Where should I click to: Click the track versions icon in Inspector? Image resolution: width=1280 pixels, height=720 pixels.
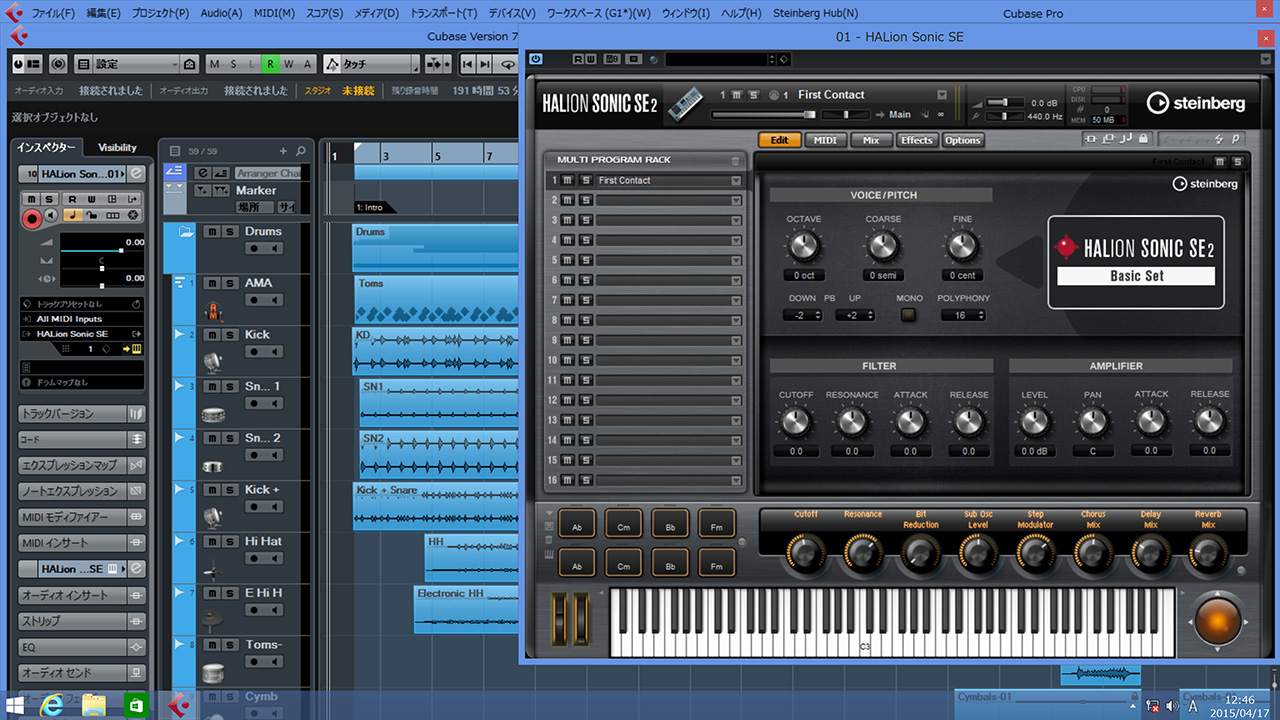(136, 414)
